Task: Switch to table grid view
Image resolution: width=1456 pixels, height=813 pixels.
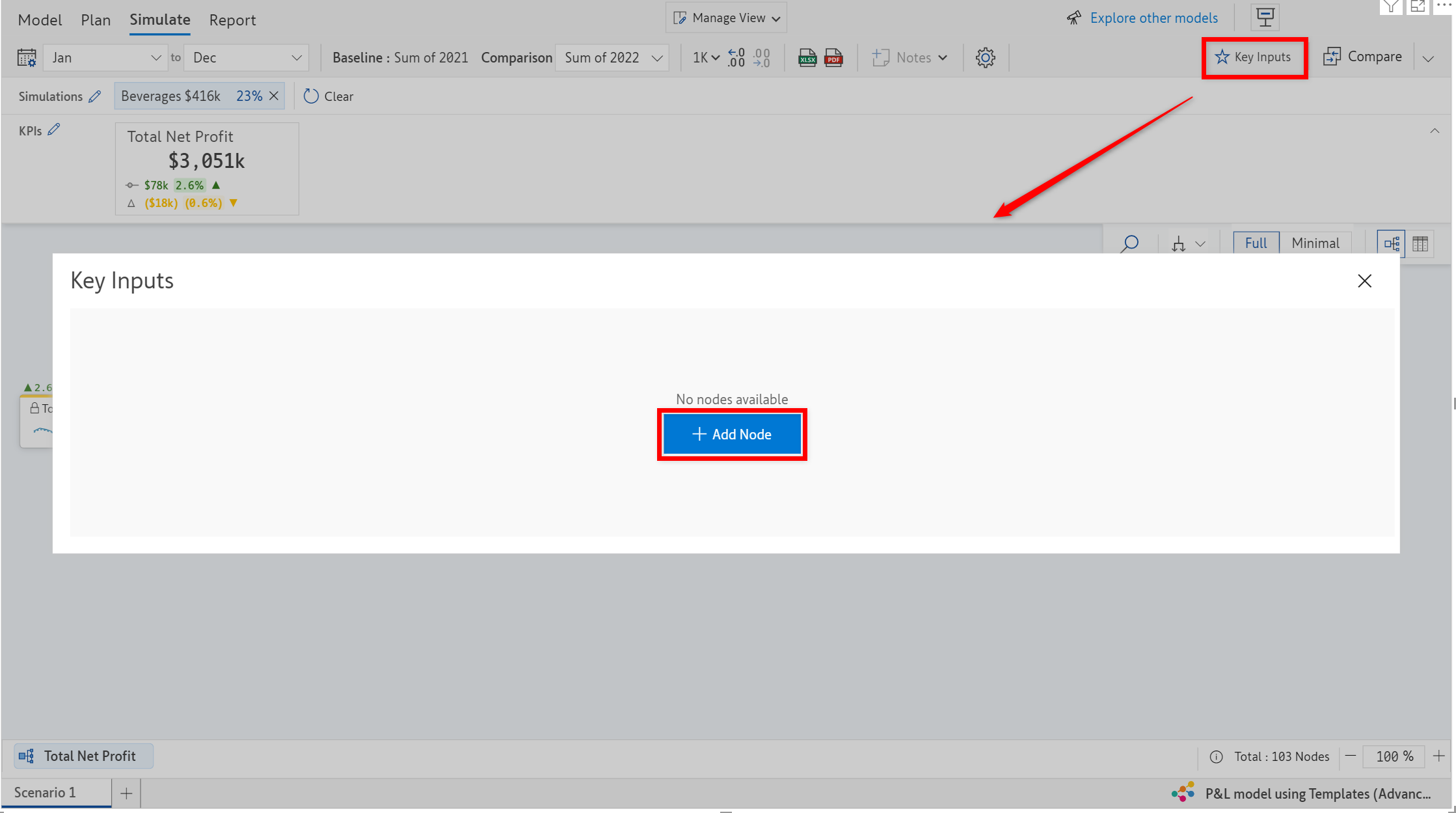Action: tap(1420, 243)
